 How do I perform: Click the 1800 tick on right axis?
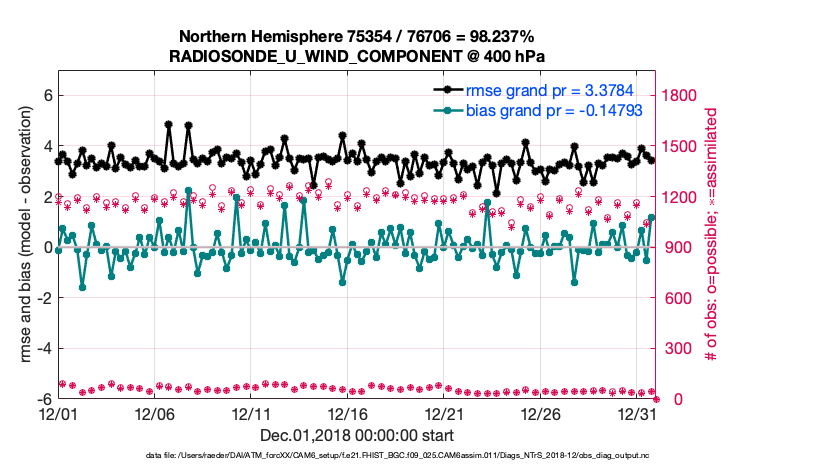pos(679,96)
